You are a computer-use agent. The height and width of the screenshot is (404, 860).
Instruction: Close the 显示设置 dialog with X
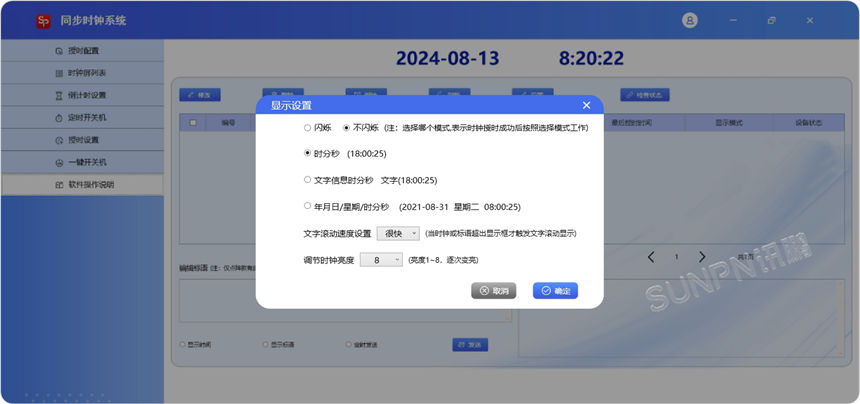586,105
